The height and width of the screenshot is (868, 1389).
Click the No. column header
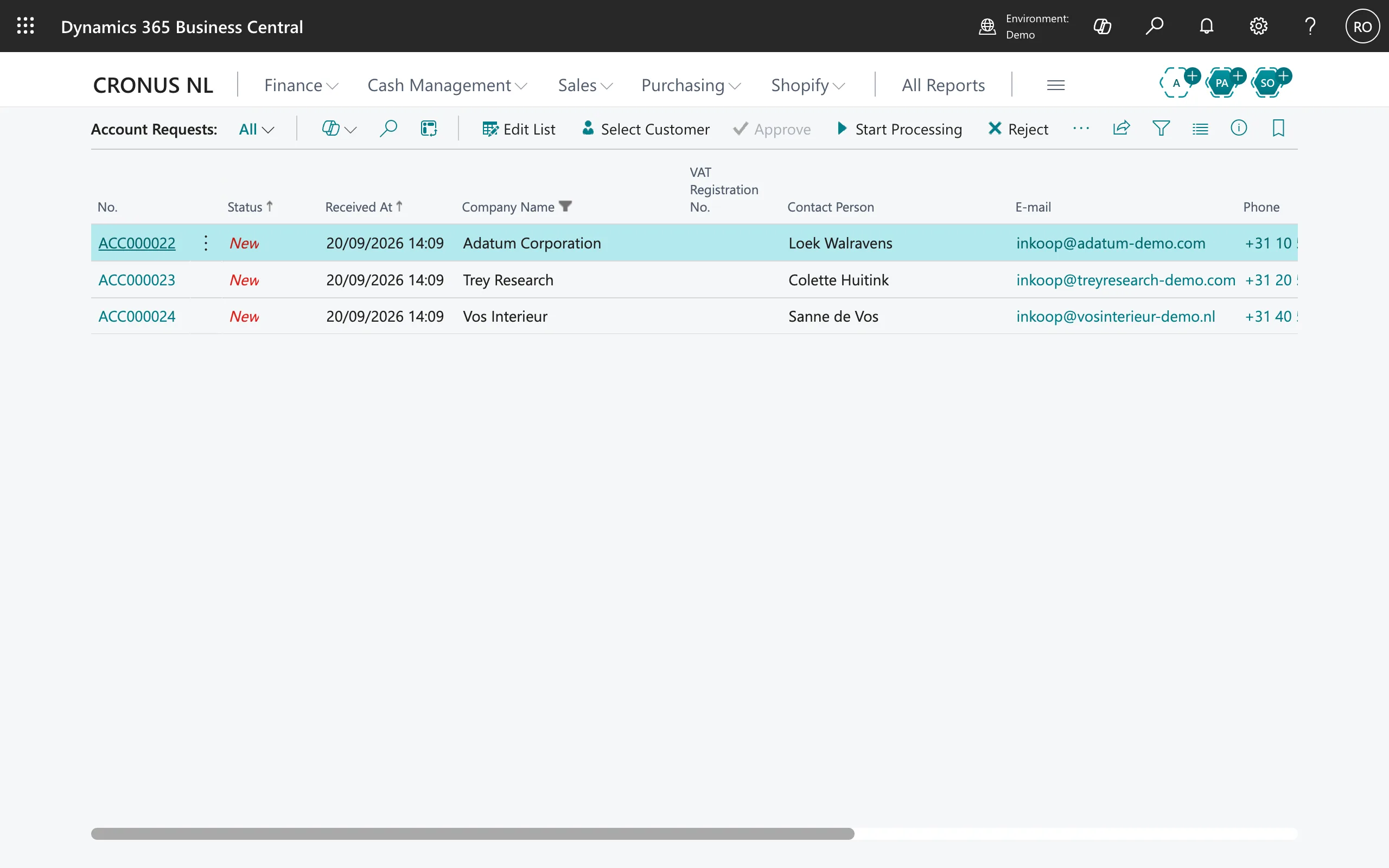[x=107, y=207]
